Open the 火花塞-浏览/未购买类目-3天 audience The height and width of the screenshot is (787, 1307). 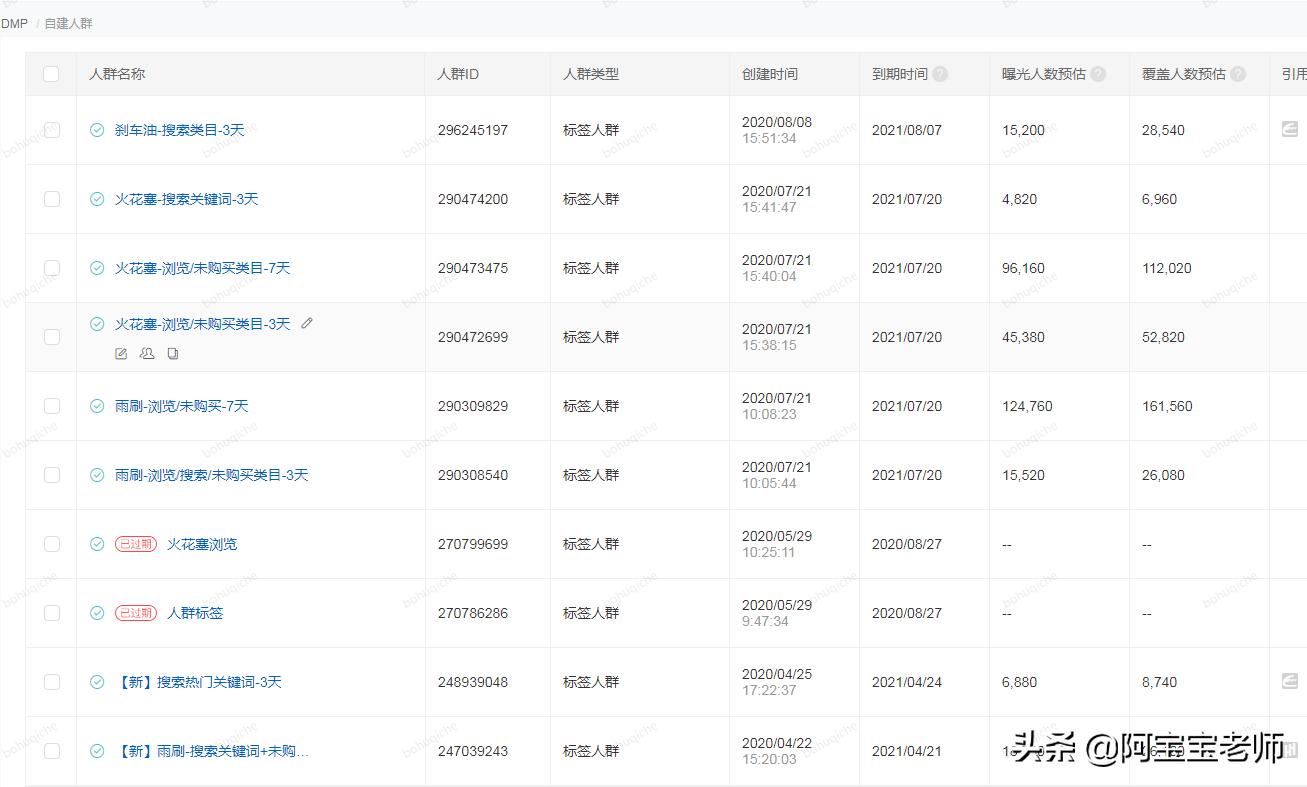pos(202,324)
